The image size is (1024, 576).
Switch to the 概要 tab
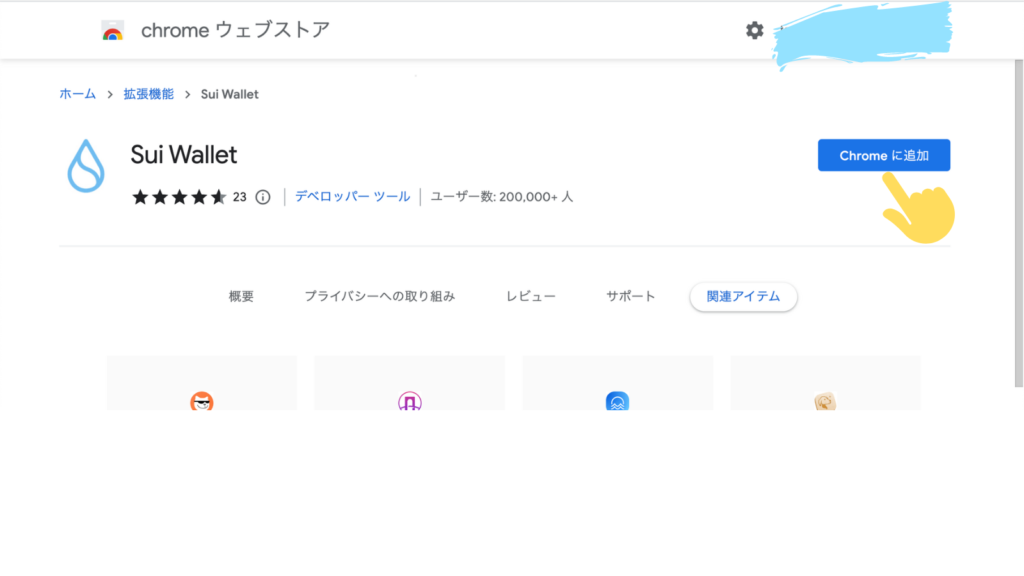click(x=241, y=296)
